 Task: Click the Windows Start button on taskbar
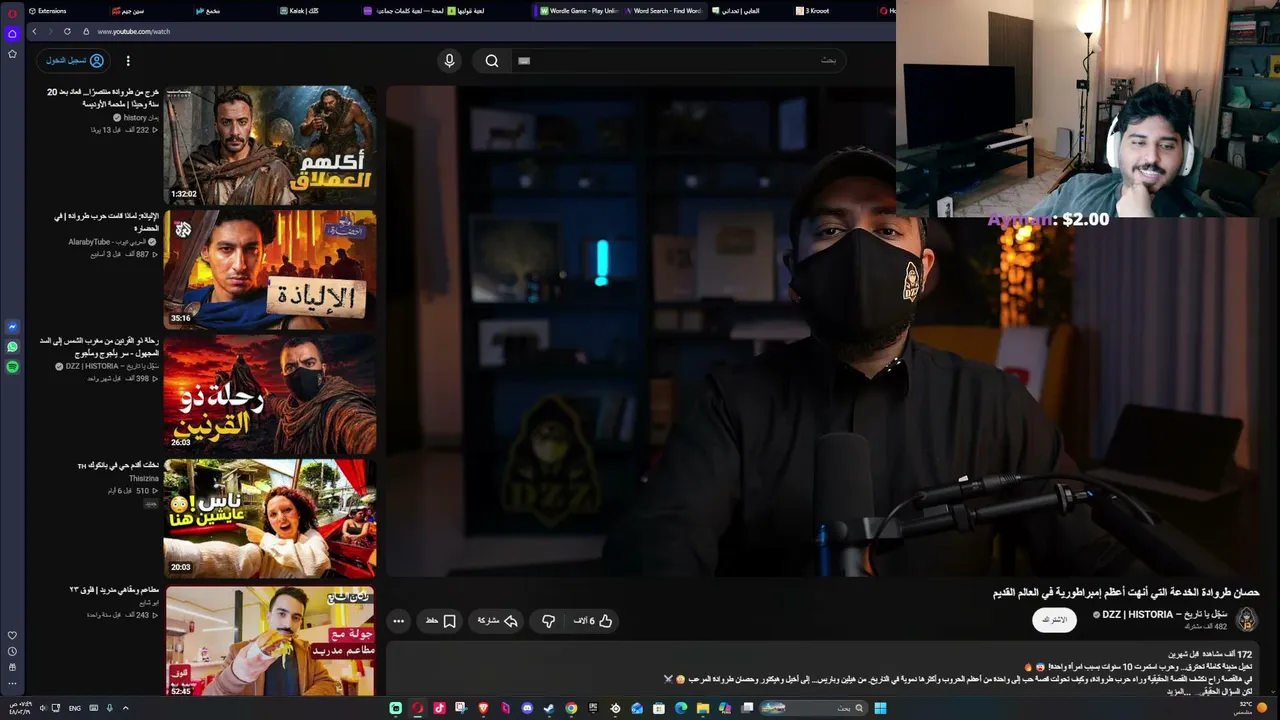pos(880,708)
